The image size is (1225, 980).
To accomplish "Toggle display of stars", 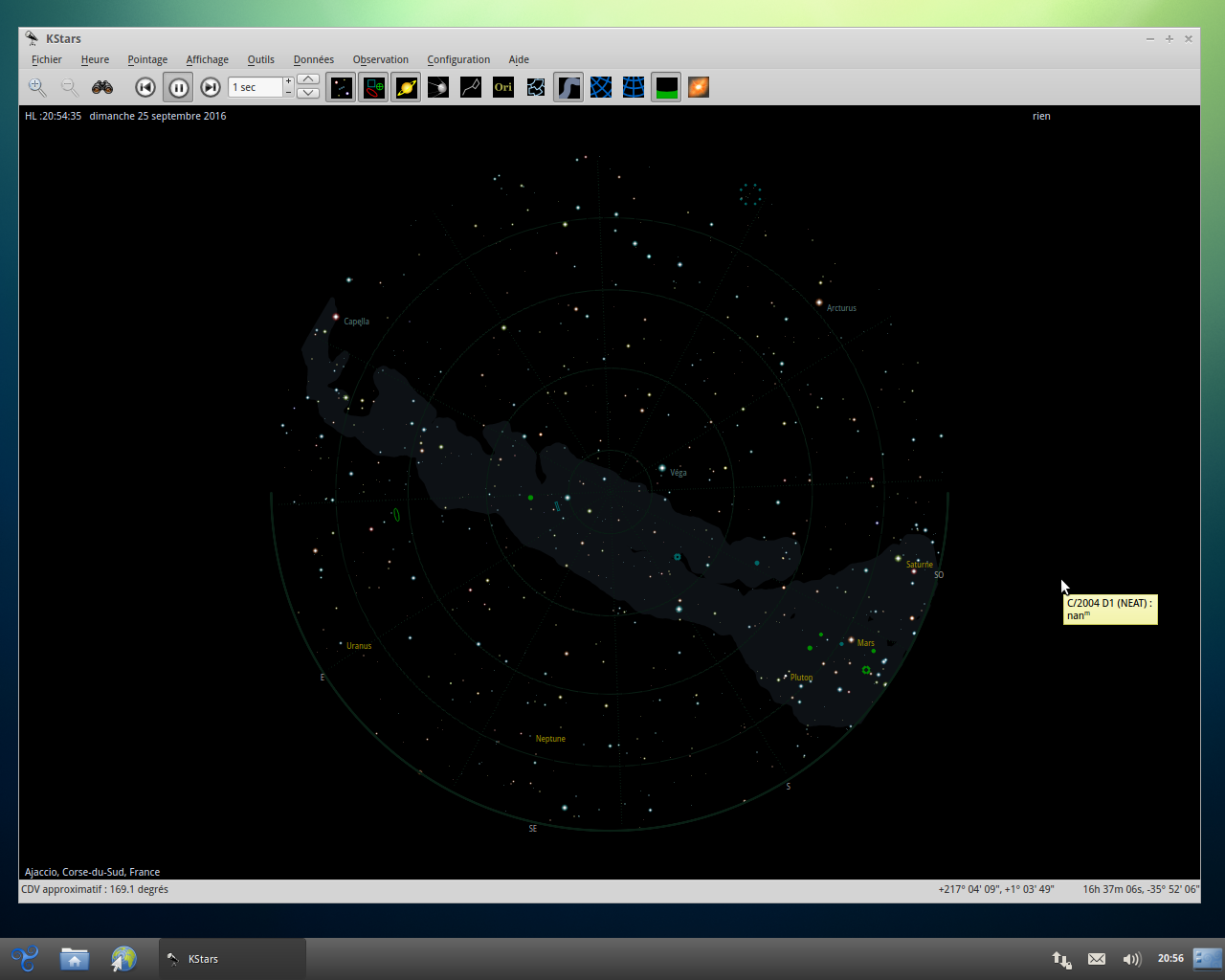I will point(341,87).
